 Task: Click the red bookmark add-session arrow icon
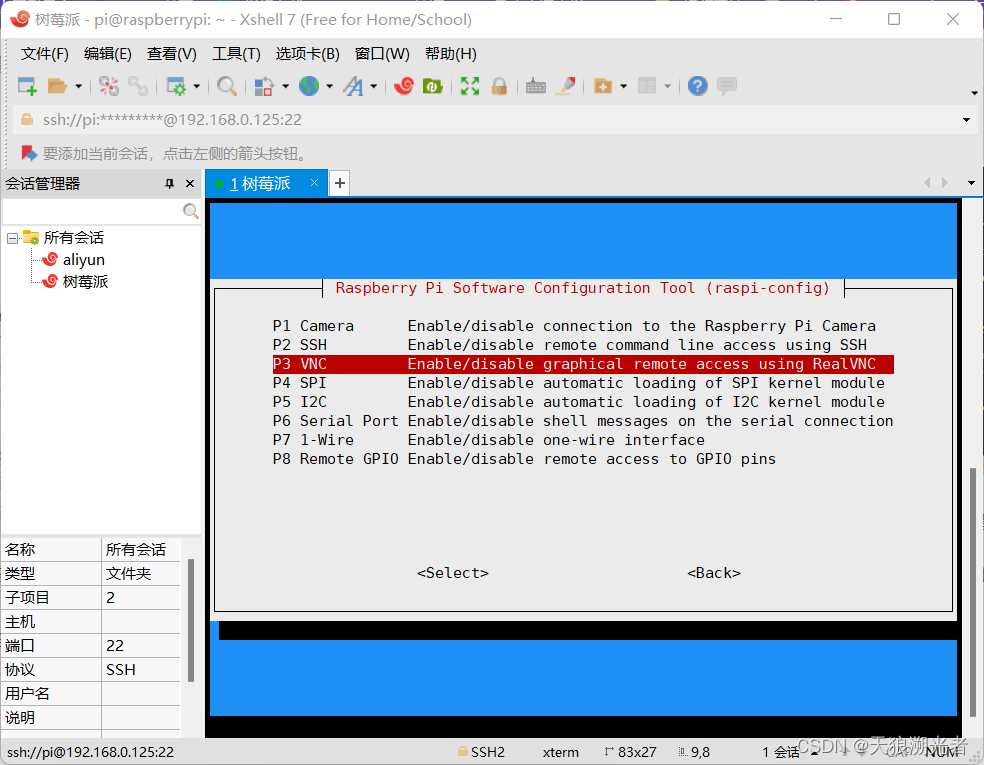[x=29, y=153]
